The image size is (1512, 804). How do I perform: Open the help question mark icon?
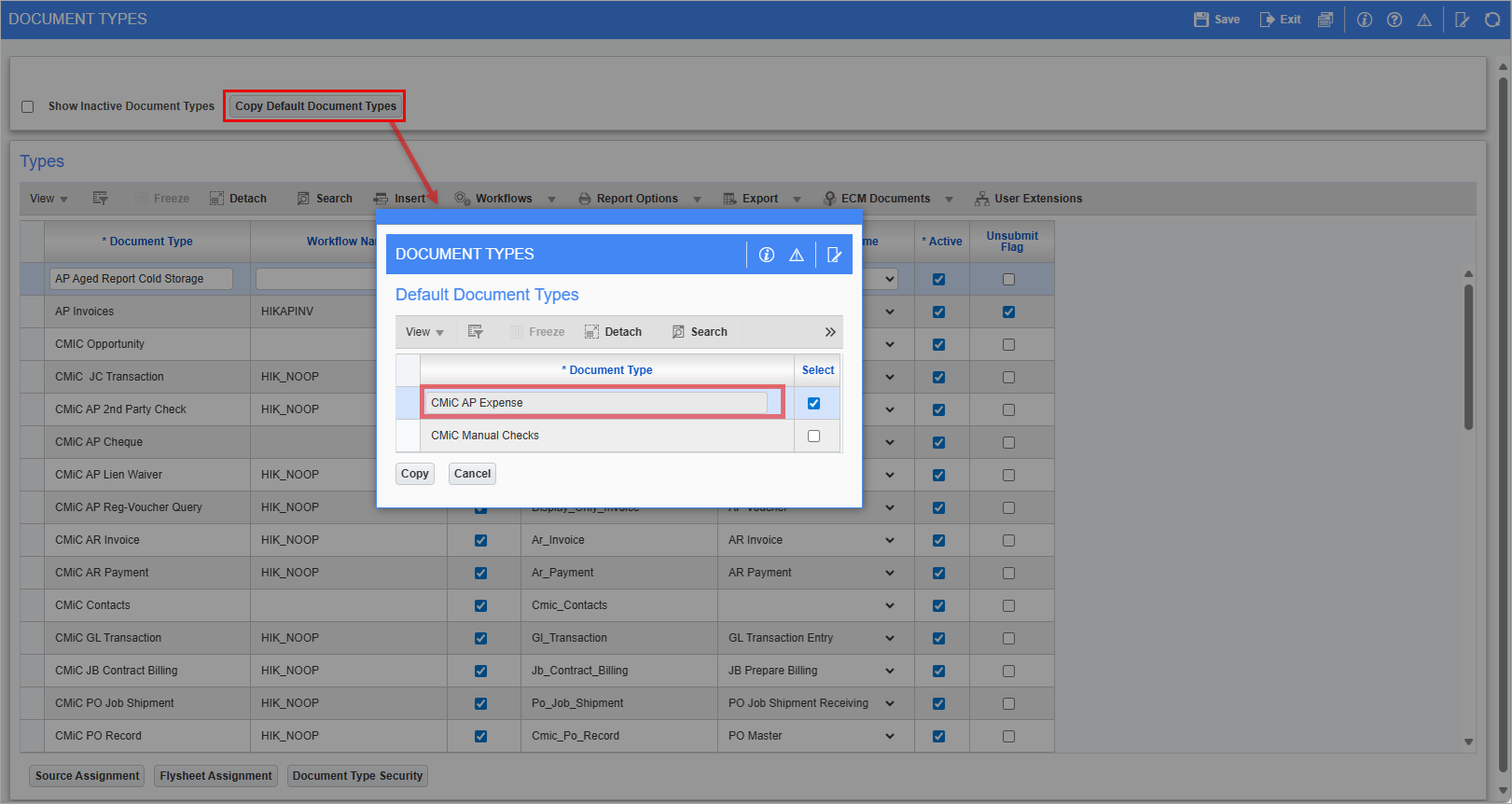coord(1394,20)
